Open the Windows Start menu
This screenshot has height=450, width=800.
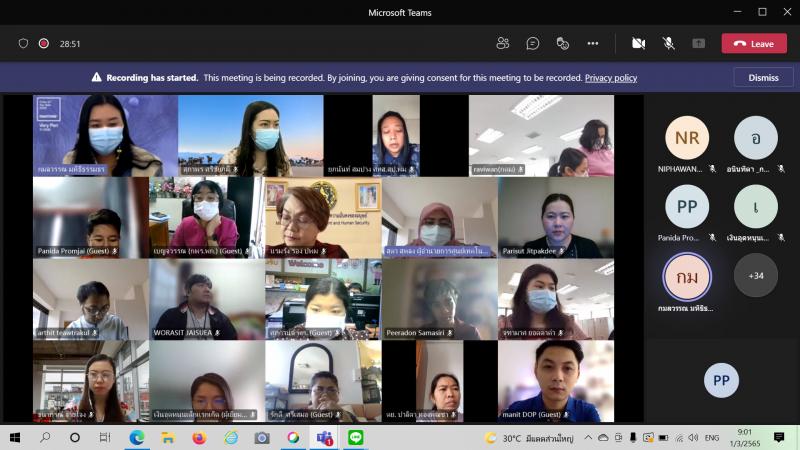[15, 437]
